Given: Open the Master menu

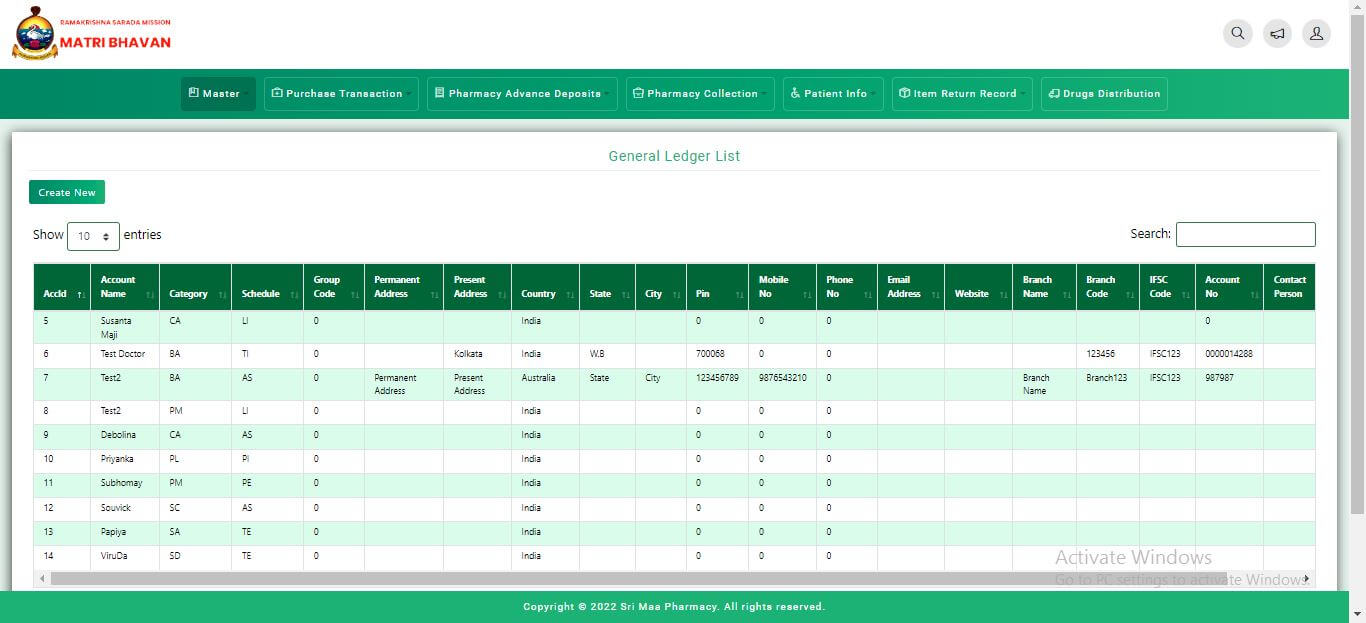Looking at the screenshot, I should [218, 94].
